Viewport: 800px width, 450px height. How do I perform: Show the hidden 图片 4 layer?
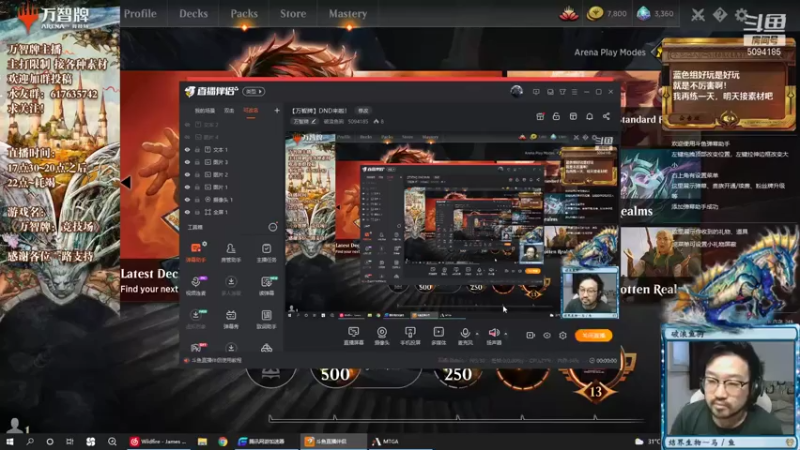click(x=187, y=137)
